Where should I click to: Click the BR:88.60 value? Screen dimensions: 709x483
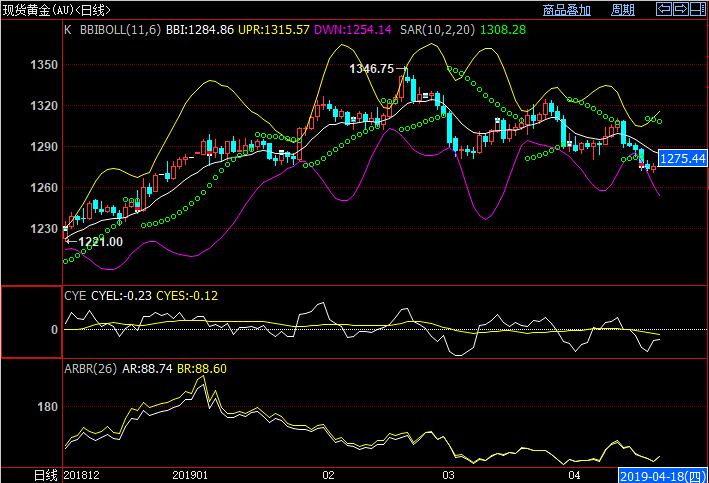[x=202, y=369]
